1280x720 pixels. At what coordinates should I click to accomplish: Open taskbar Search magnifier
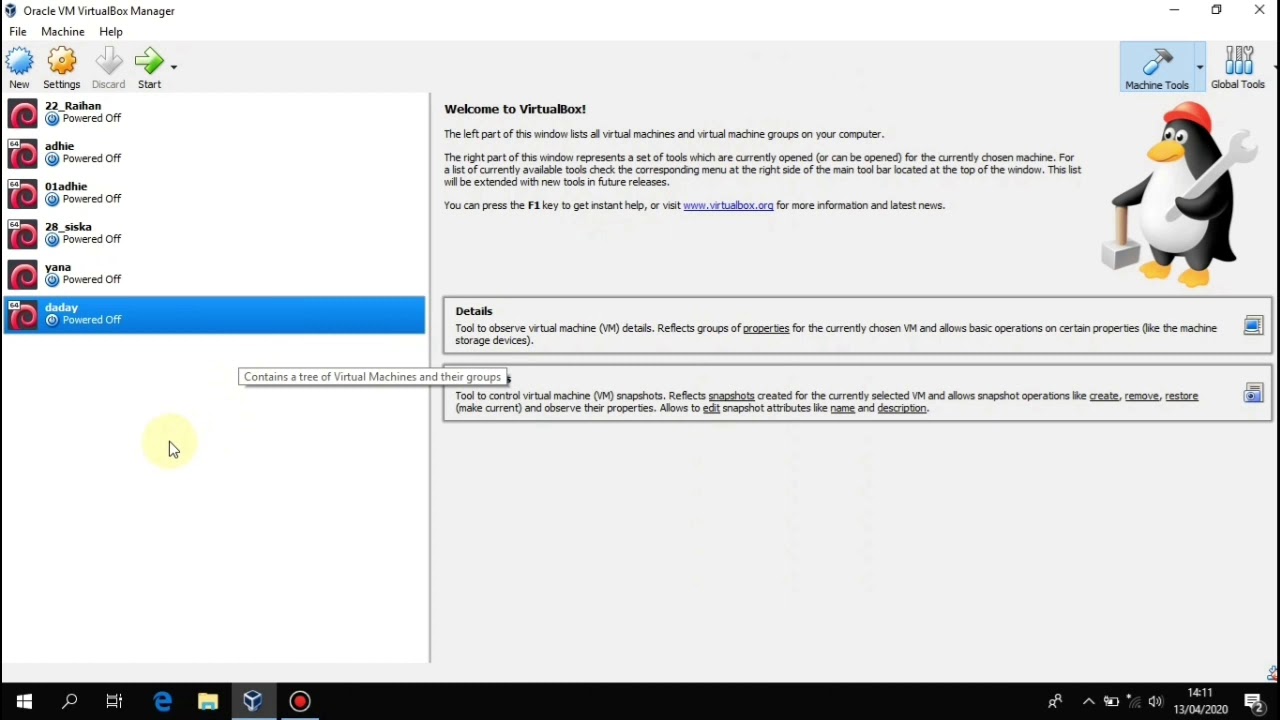click(69, 702)
